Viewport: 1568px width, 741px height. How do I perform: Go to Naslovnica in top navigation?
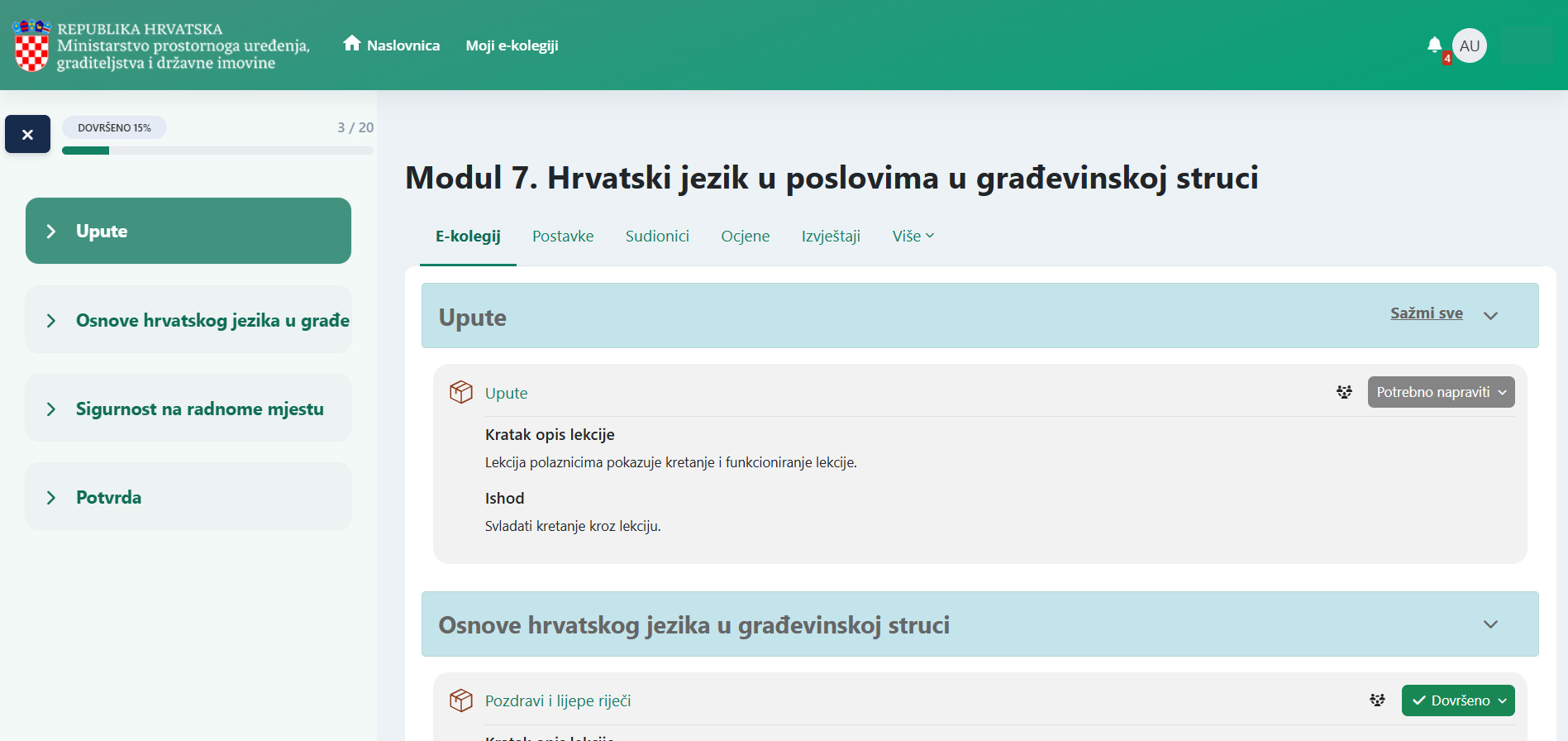pyautogui.click(x=403, y=45)
